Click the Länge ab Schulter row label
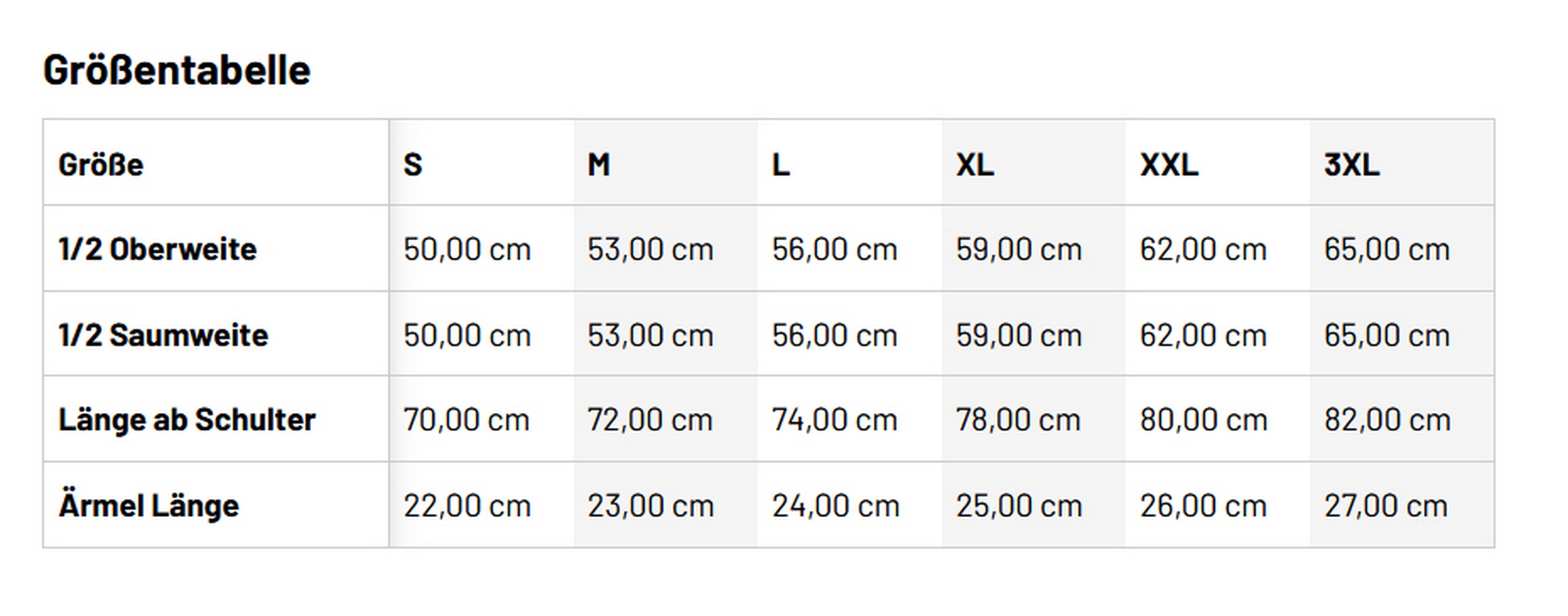This screenshot has height=616, width=1568. [x=187, y=419]
